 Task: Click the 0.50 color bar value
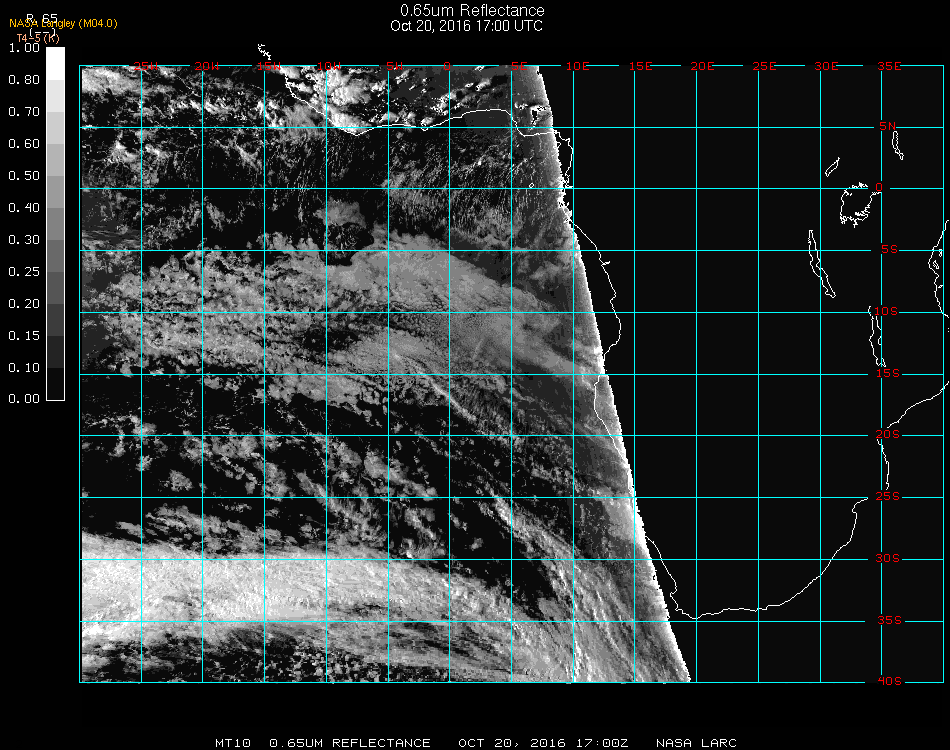[24, 176]
